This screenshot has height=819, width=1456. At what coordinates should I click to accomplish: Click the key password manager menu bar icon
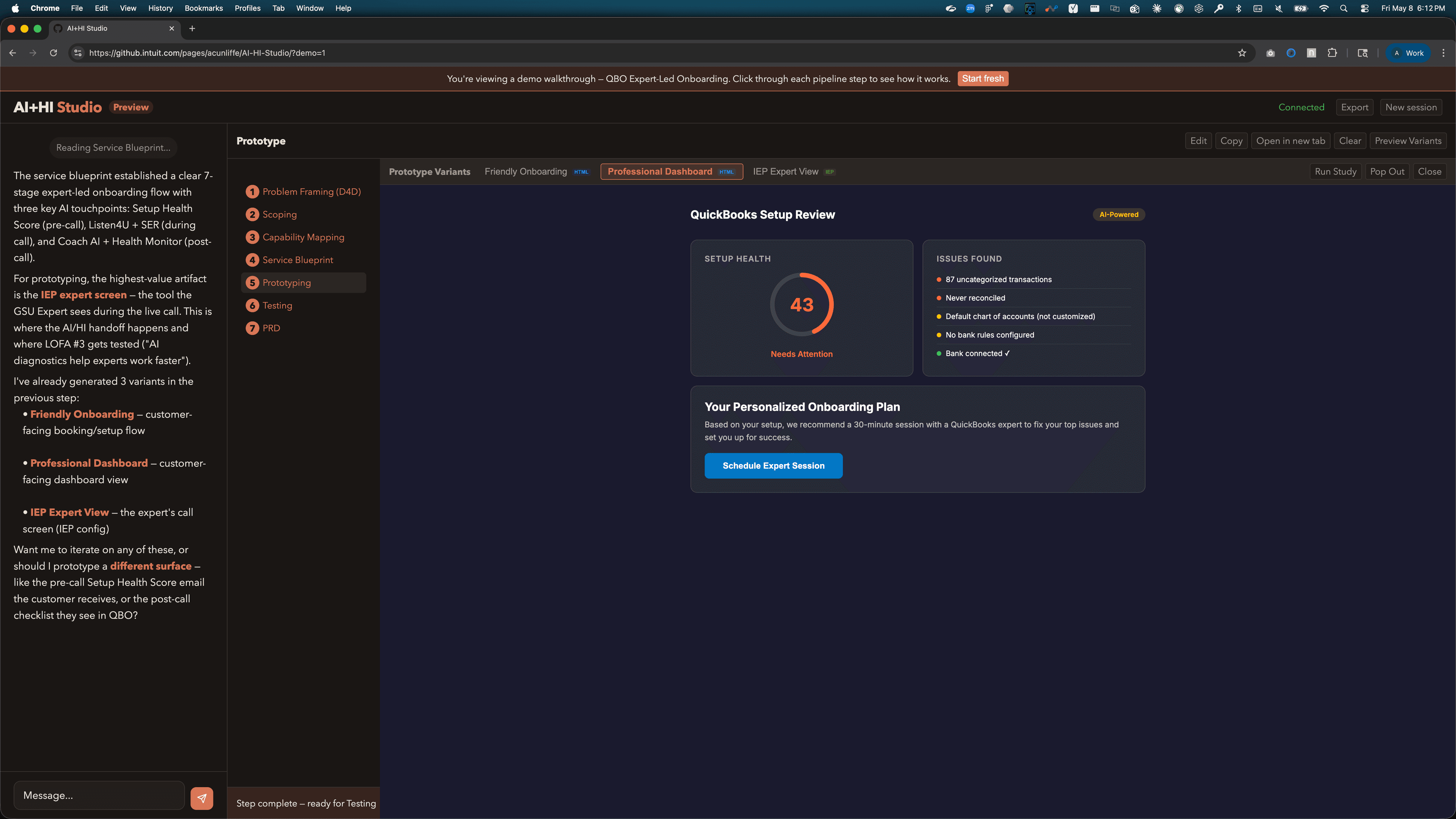[1219, 8]
